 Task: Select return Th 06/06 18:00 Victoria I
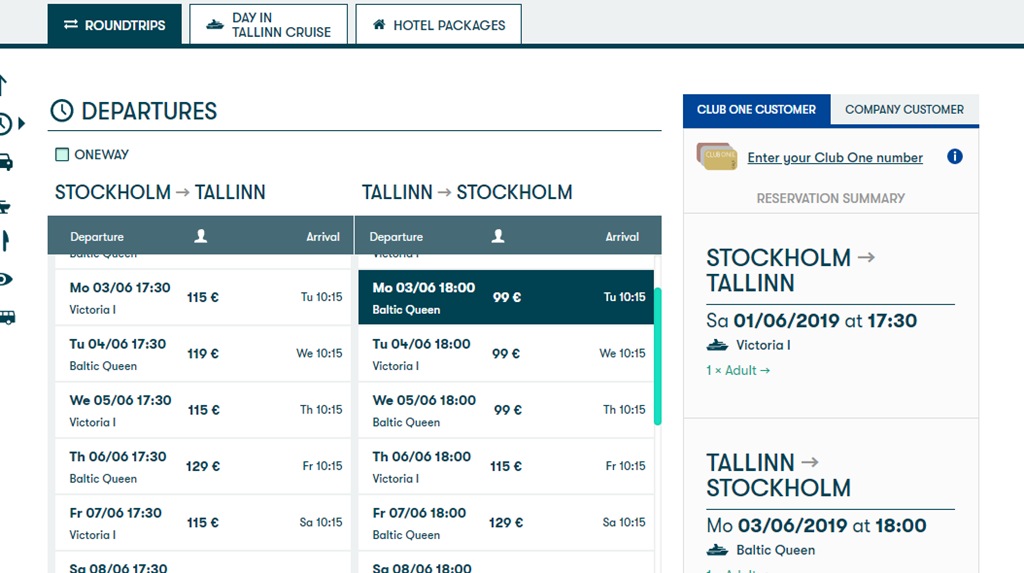point(506,466)
